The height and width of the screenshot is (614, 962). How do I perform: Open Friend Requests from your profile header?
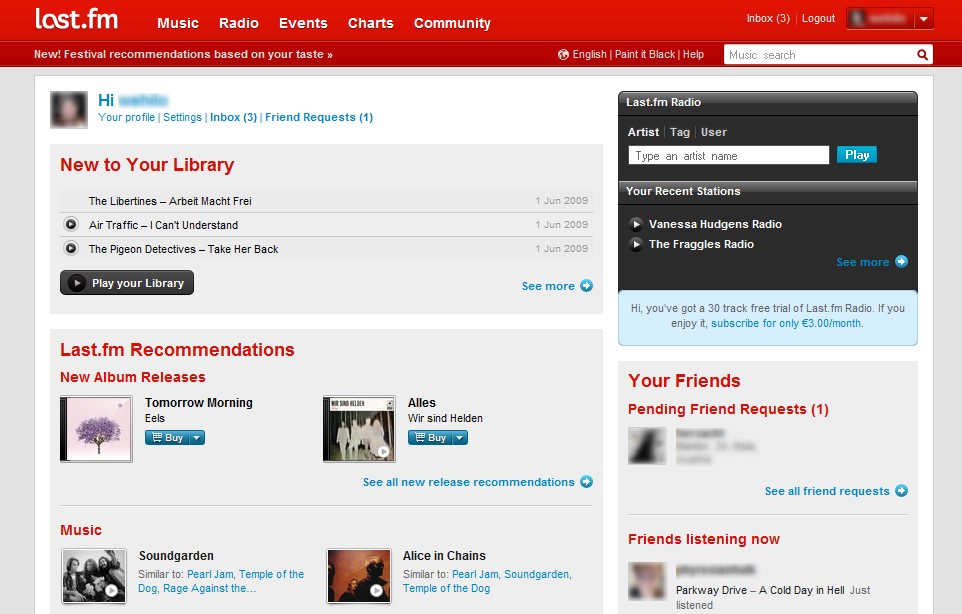click(x=317, y=117)
